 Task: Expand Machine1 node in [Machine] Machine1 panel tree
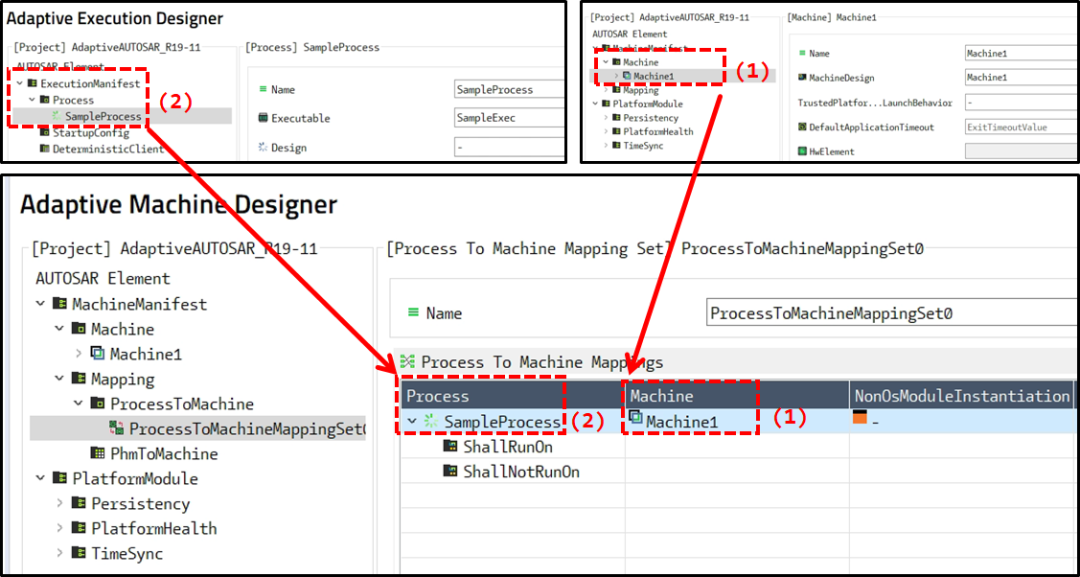point(616,76)
